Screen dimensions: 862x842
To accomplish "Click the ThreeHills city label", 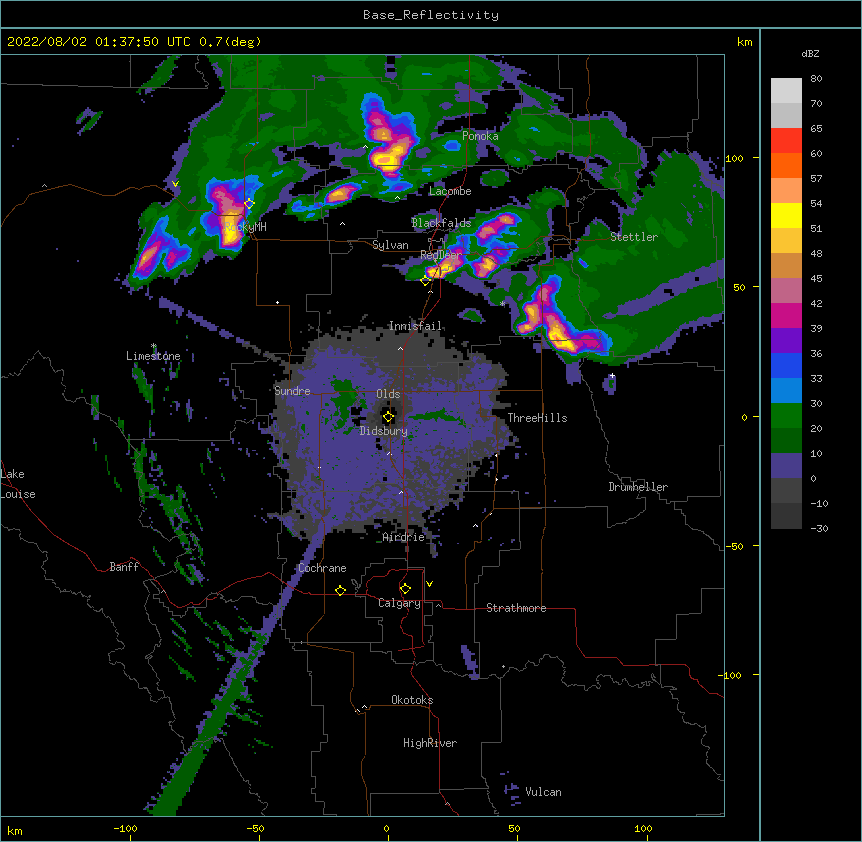I will click(x=537, y=418).
